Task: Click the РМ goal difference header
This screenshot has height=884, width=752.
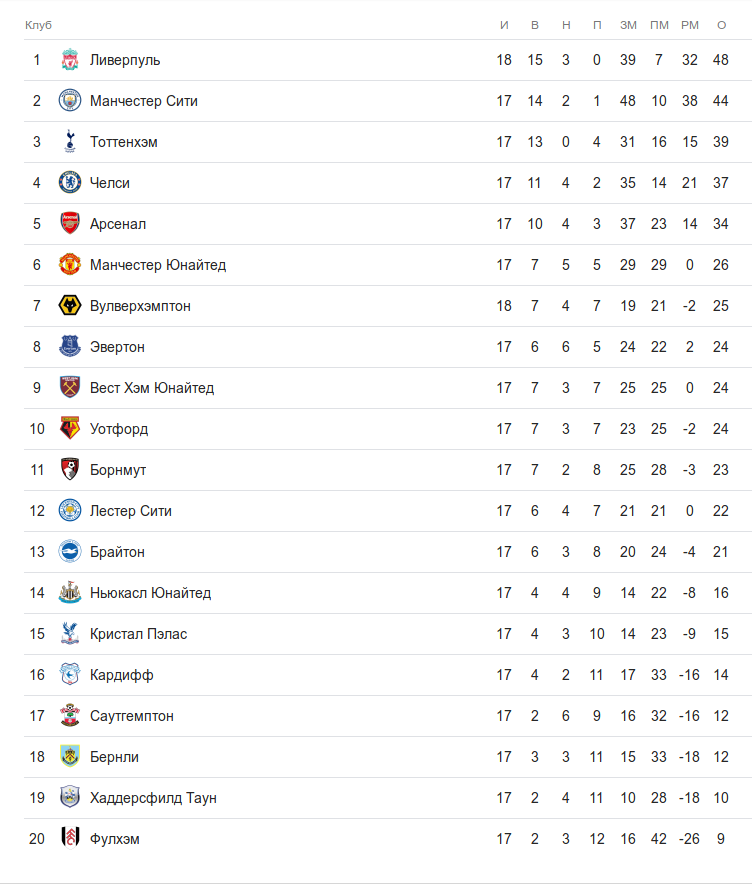Action: pyautogui.click(x=689, y=25)
